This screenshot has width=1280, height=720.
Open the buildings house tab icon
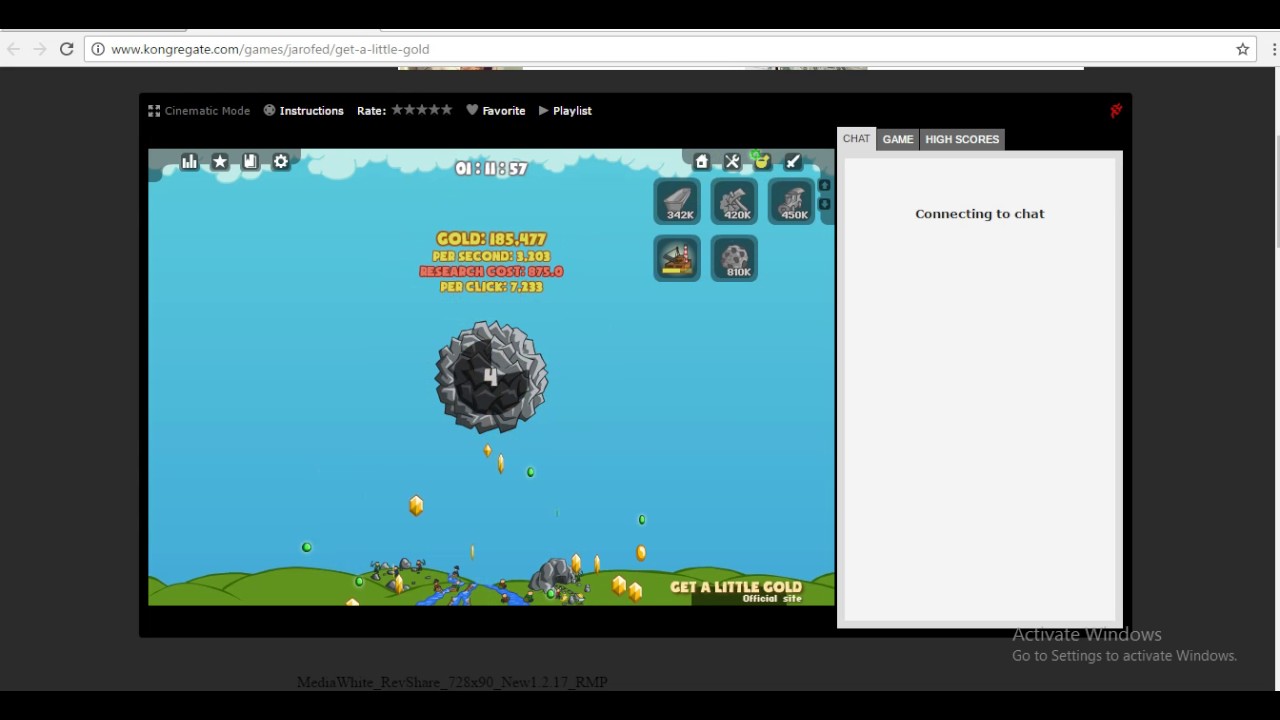702,162
